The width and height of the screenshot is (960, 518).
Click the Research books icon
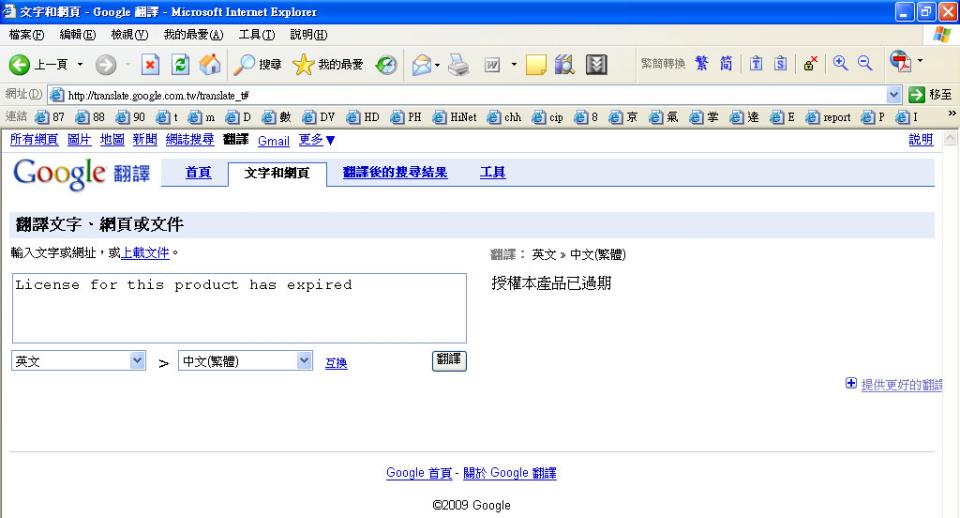(x=564, y=64)
